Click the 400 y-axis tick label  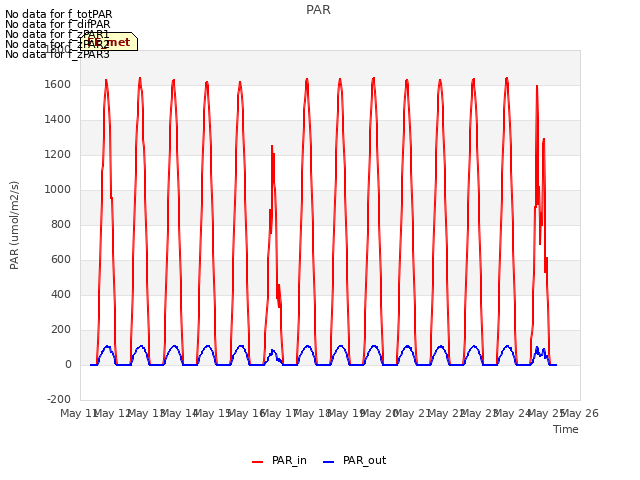click(x=61, y=295)
